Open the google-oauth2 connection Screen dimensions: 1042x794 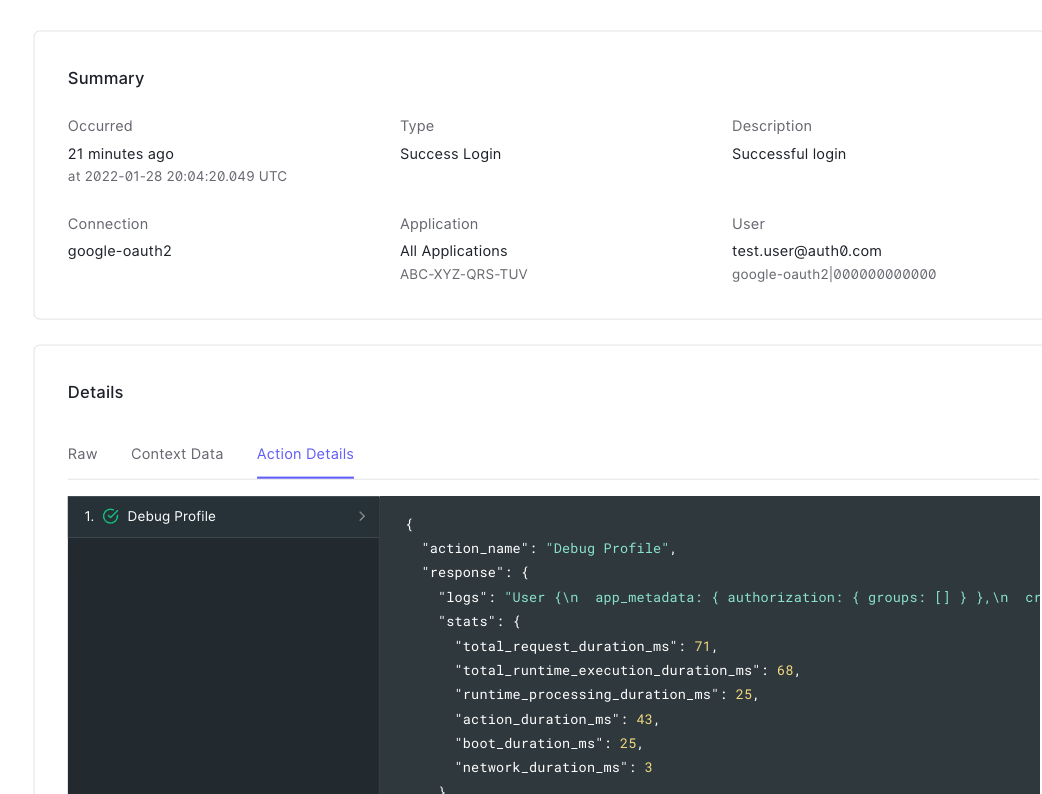click(119, 251)
